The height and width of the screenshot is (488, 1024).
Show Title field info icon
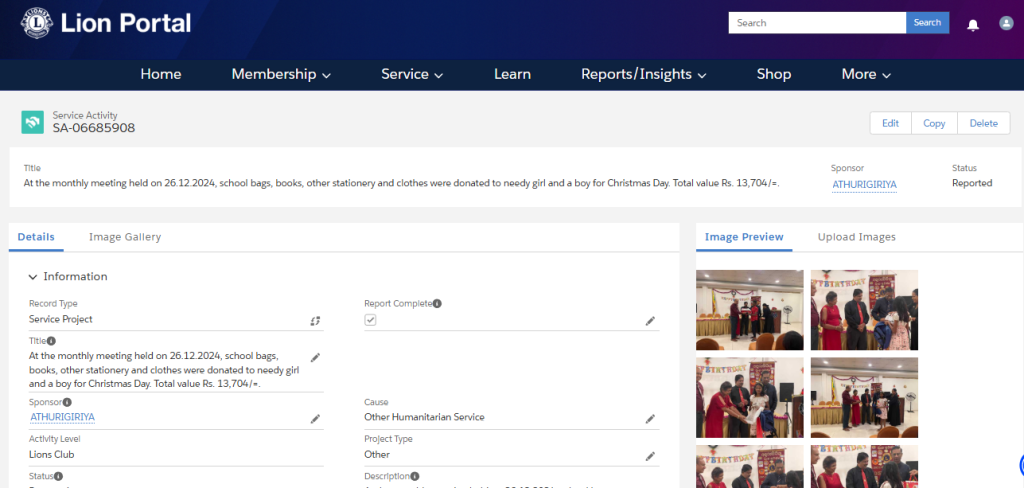[51, 341]
